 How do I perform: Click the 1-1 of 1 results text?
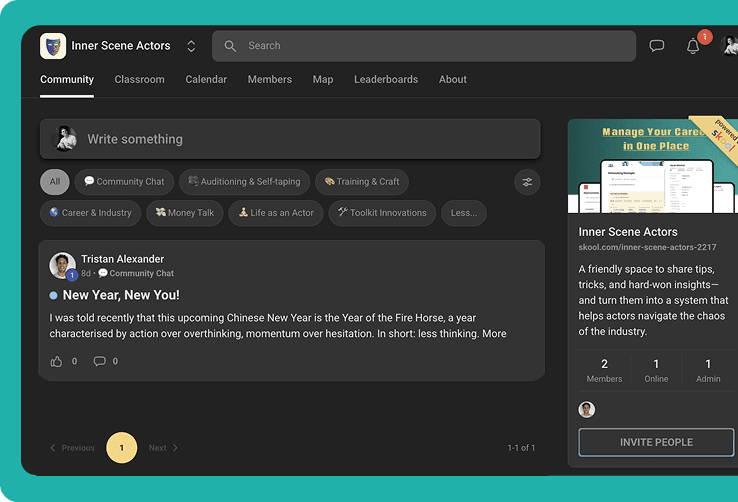[521, 448]
